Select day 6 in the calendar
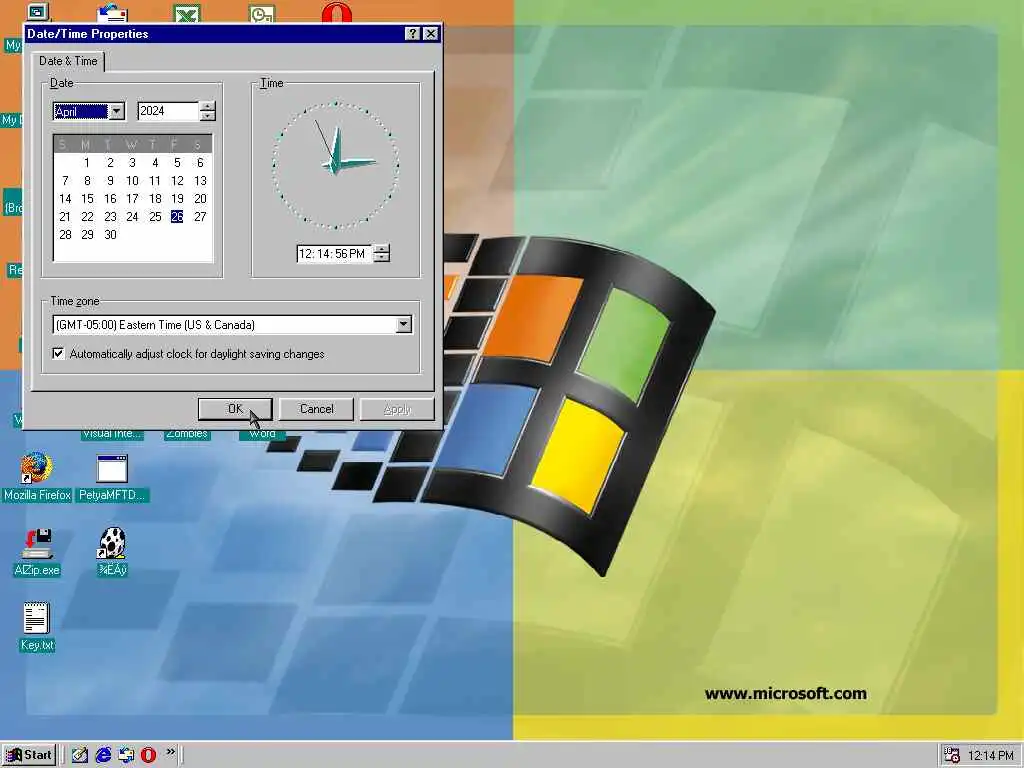Image resolution: width=1024 pixels, height=768 pixels. pos(200,163)
